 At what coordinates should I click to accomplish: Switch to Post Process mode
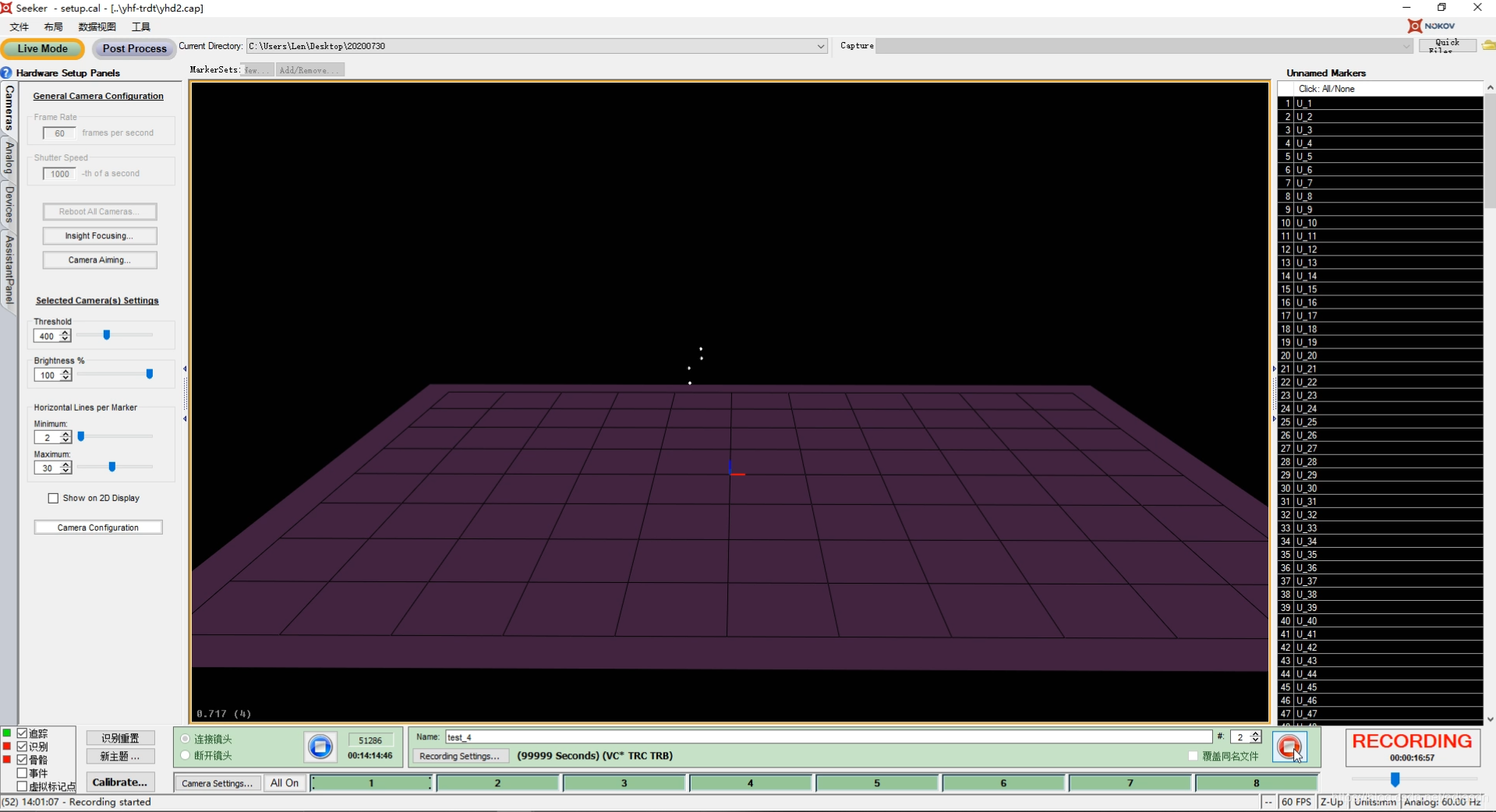click(134, 48)
